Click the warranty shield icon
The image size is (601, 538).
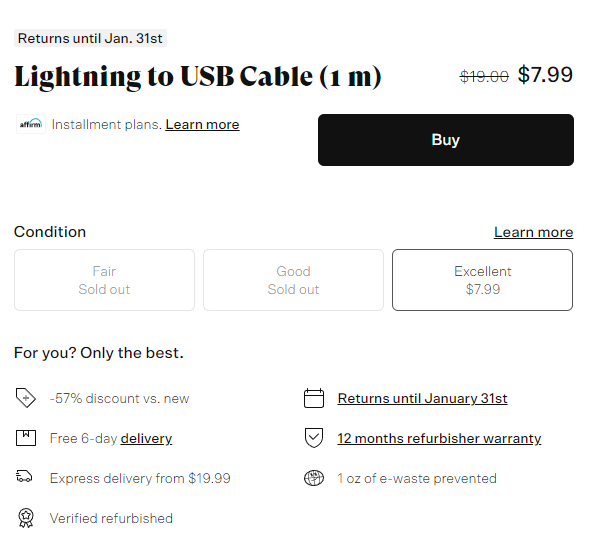[x=314, y=438]
